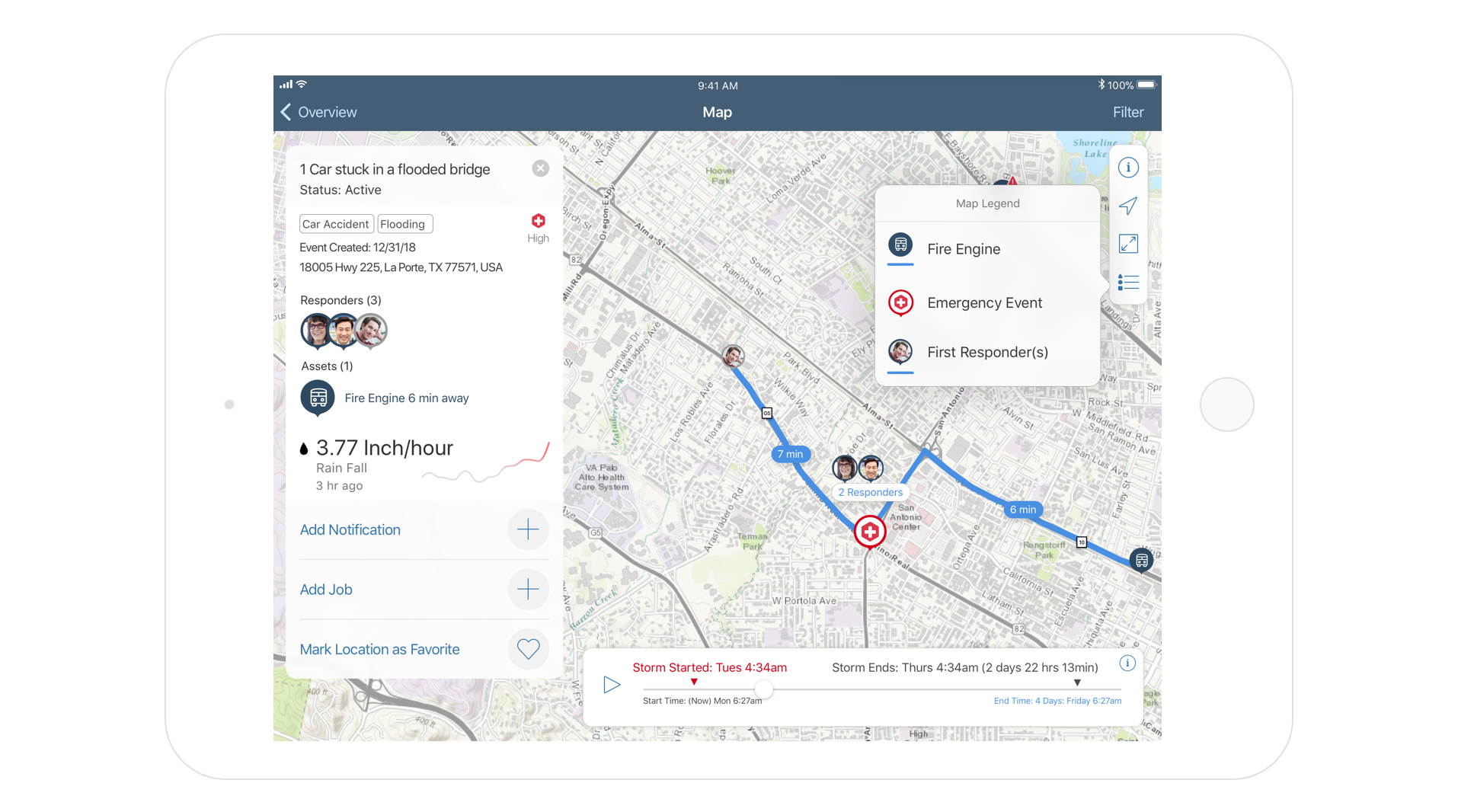Click the Emergency Event legend icon
Image resolution: width=1458 pixels, height=812 pixels.
pyautogui.click(x=900, y=303)
